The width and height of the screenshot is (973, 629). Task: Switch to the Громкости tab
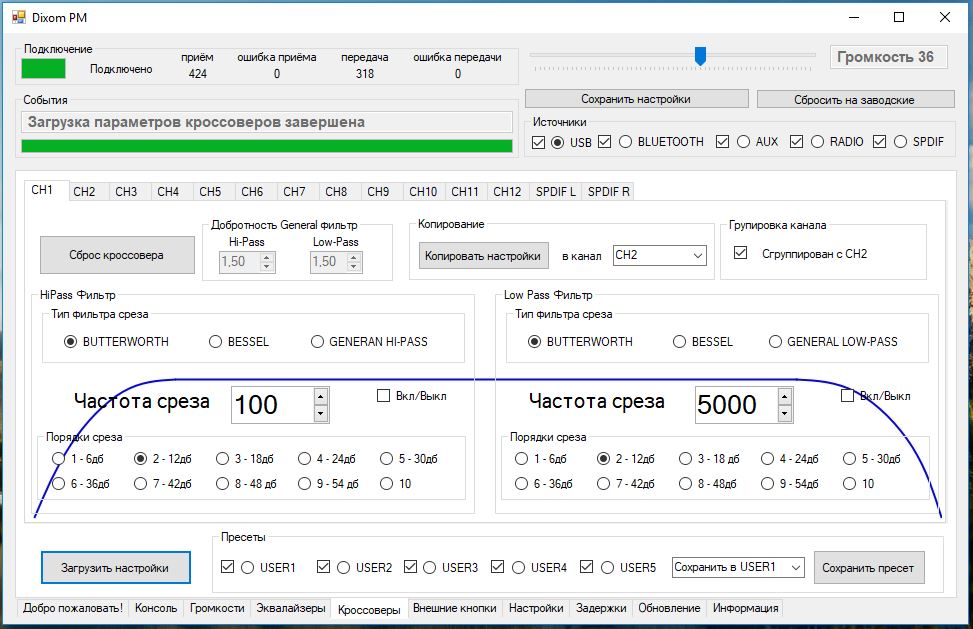point(217,609)
